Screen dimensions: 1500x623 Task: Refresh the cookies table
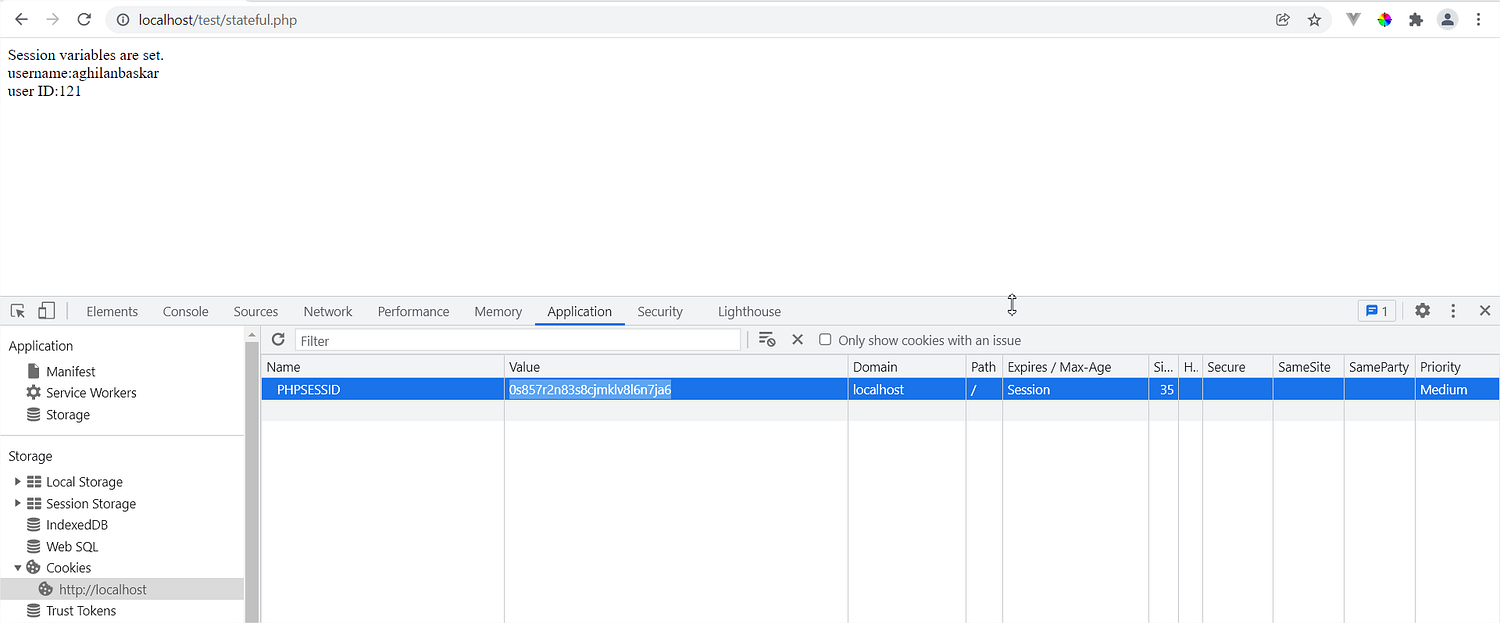coord(278,340)
